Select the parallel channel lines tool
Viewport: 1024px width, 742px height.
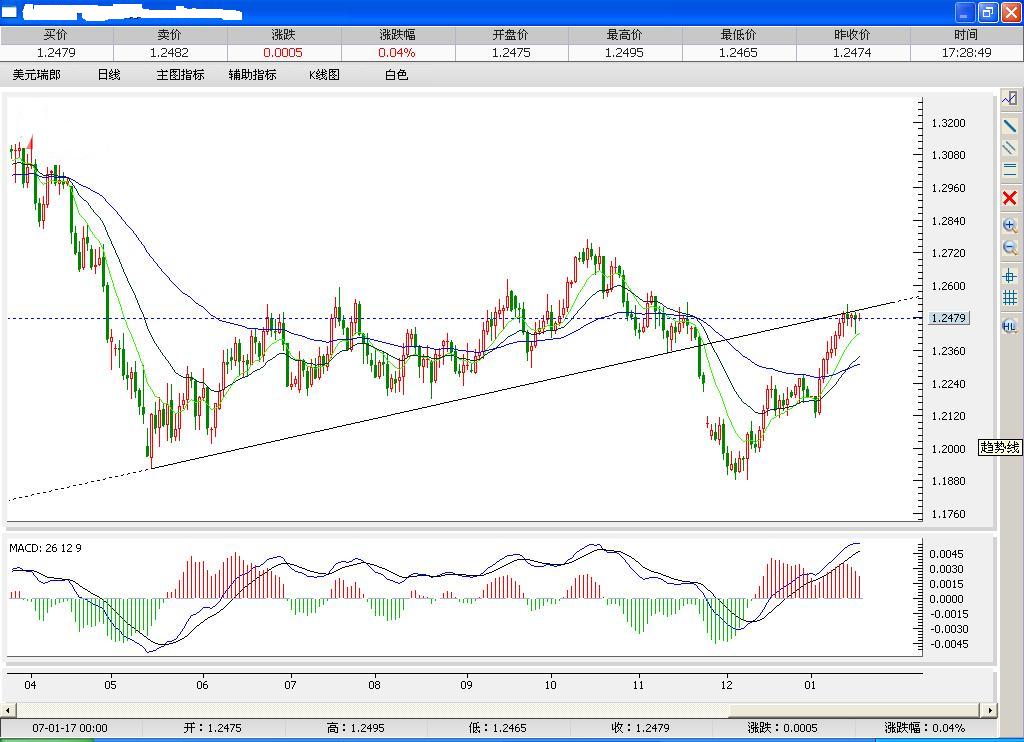point(1010,148)
